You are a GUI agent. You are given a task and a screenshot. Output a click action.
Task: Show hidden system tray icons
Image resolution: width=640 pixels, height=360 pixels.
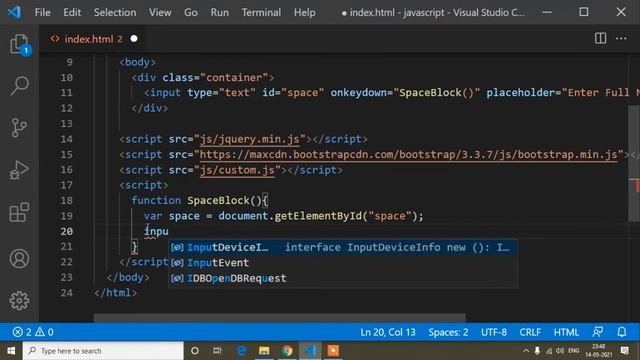pos(526,351)
